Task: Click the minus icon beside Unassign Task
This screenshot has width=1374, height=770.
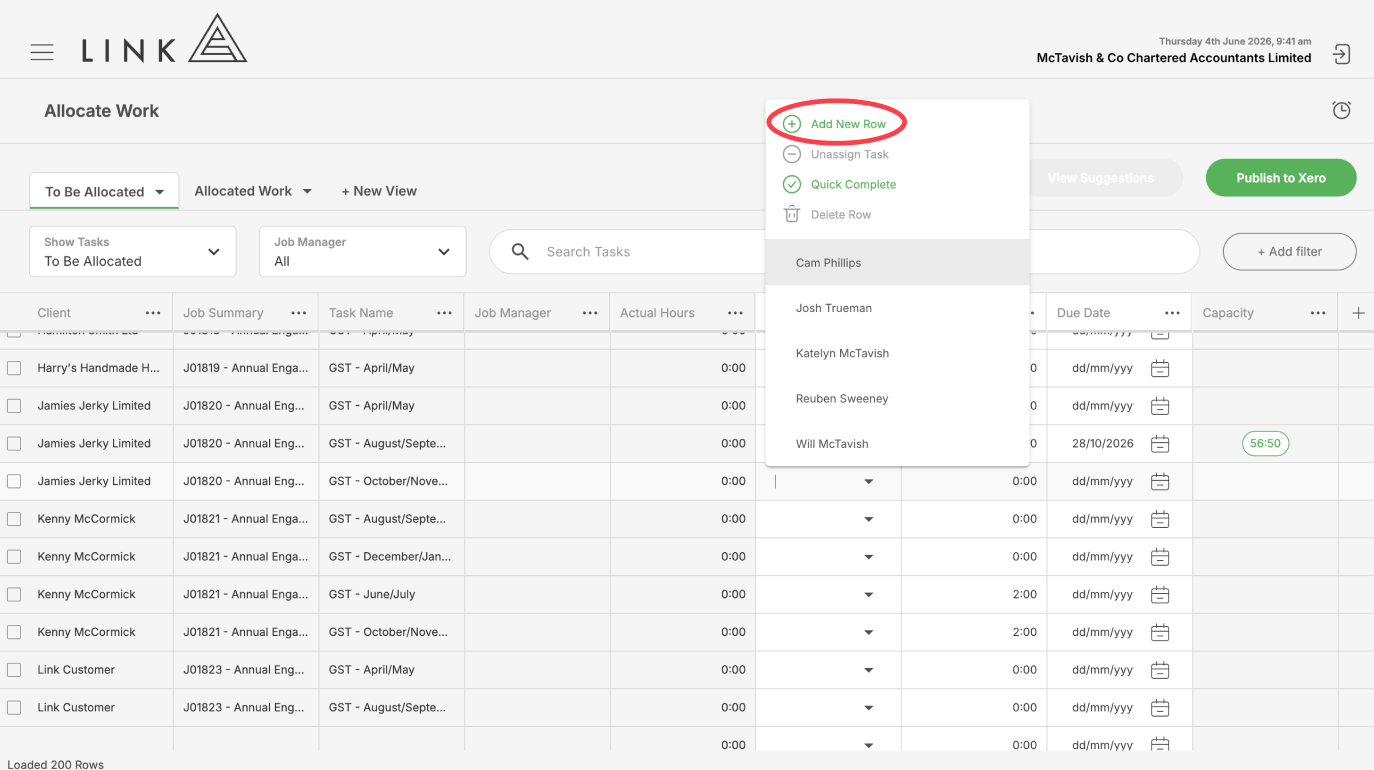Action: tap(791, 154)
